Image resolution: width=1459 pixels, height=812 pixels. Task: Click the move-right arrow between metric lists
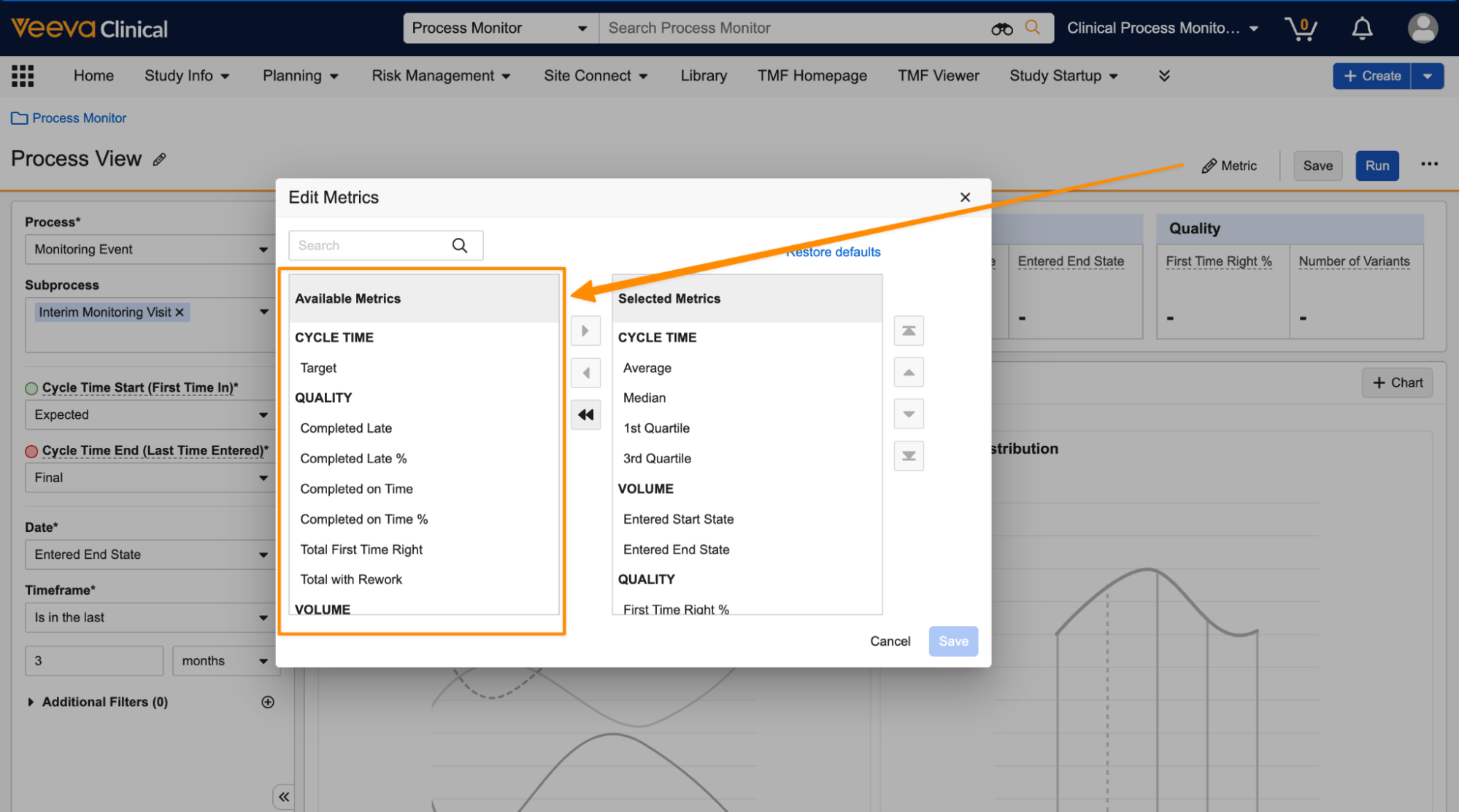[x=585, y=330]
